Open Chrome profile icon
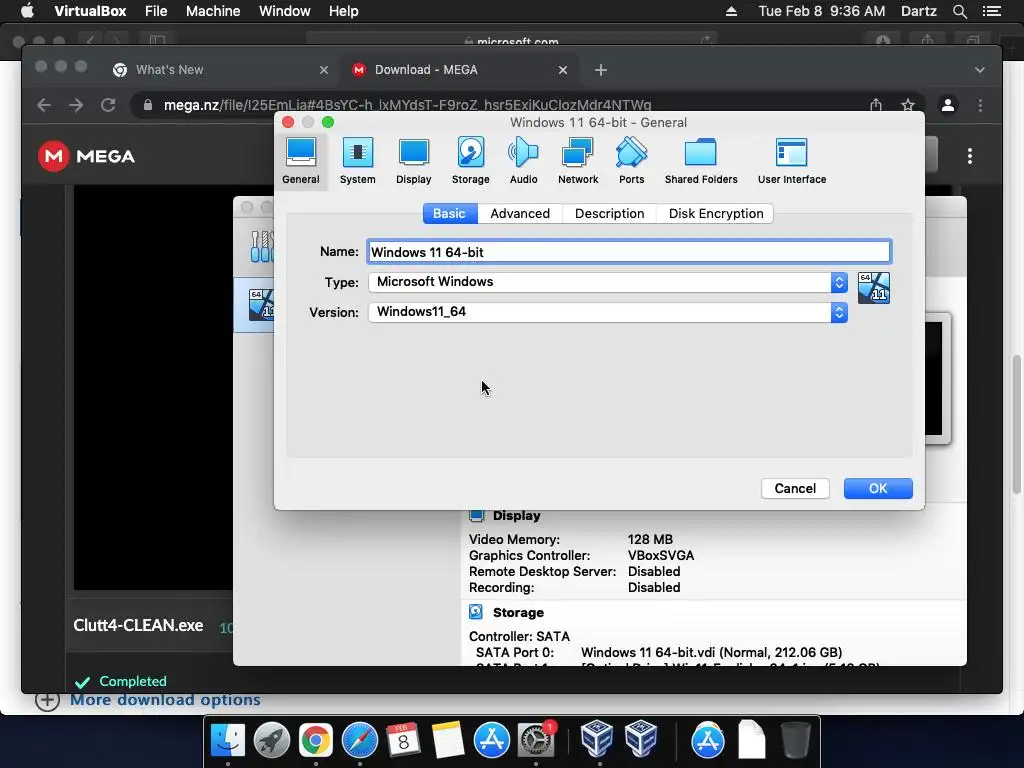This screenshot has width=1024, height=768. pyautogui.click(x=948, y=105)
